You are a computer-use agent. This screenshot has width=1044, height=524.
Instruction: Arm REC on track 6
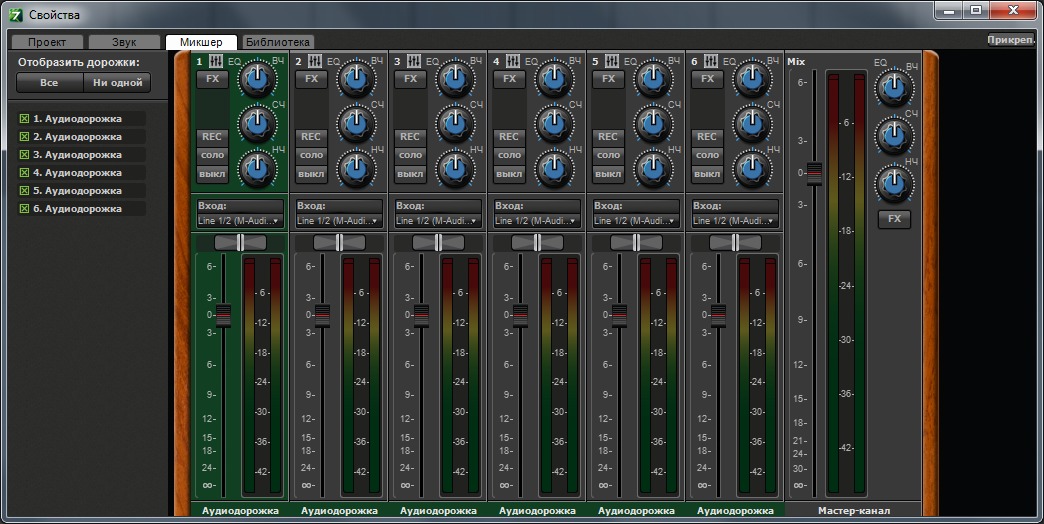pyautogui.click(x=707, y=136)
